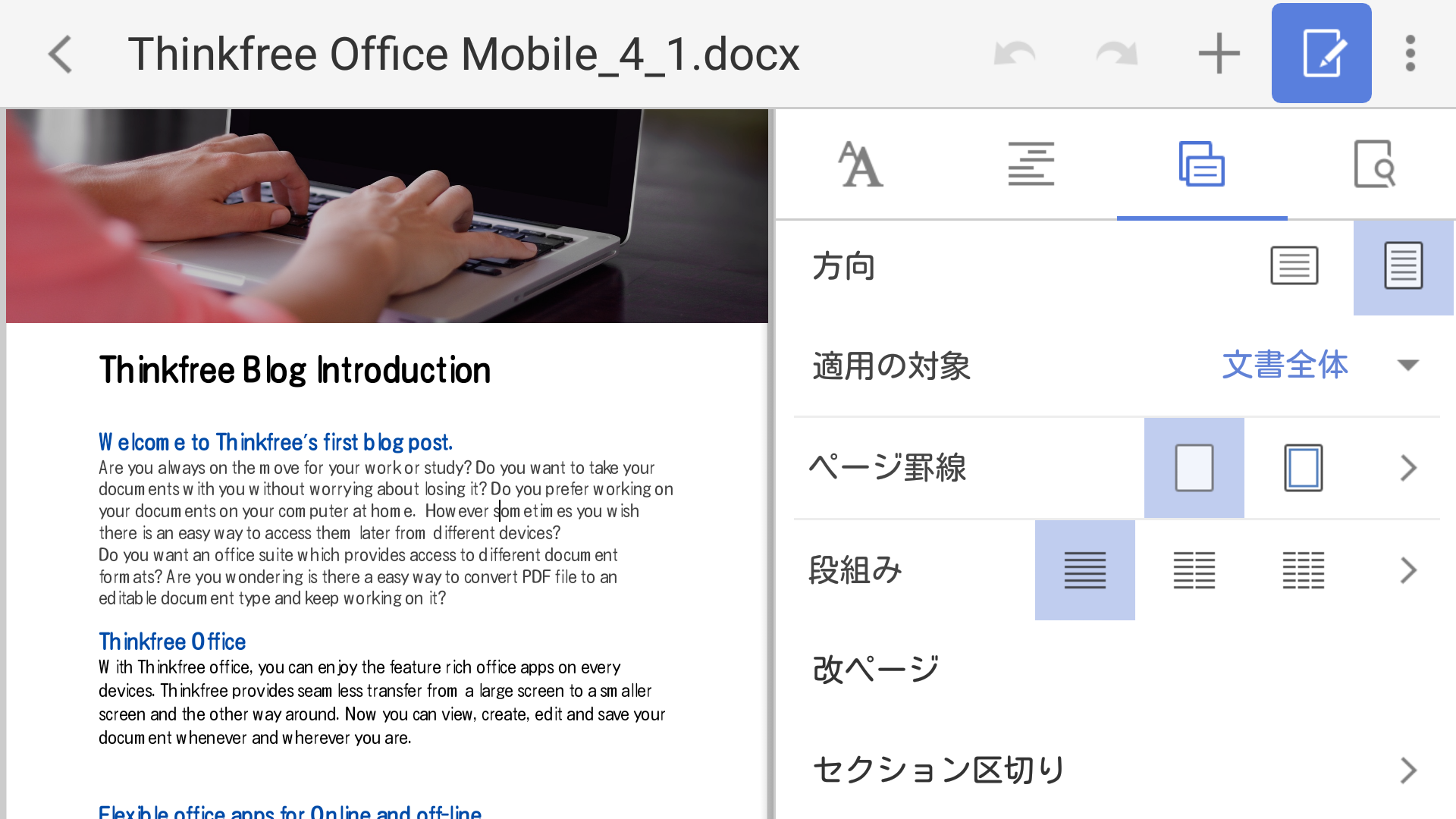Switch to the font formatting tab
This screenshot has height=819, width=1456.
(861, 164)
